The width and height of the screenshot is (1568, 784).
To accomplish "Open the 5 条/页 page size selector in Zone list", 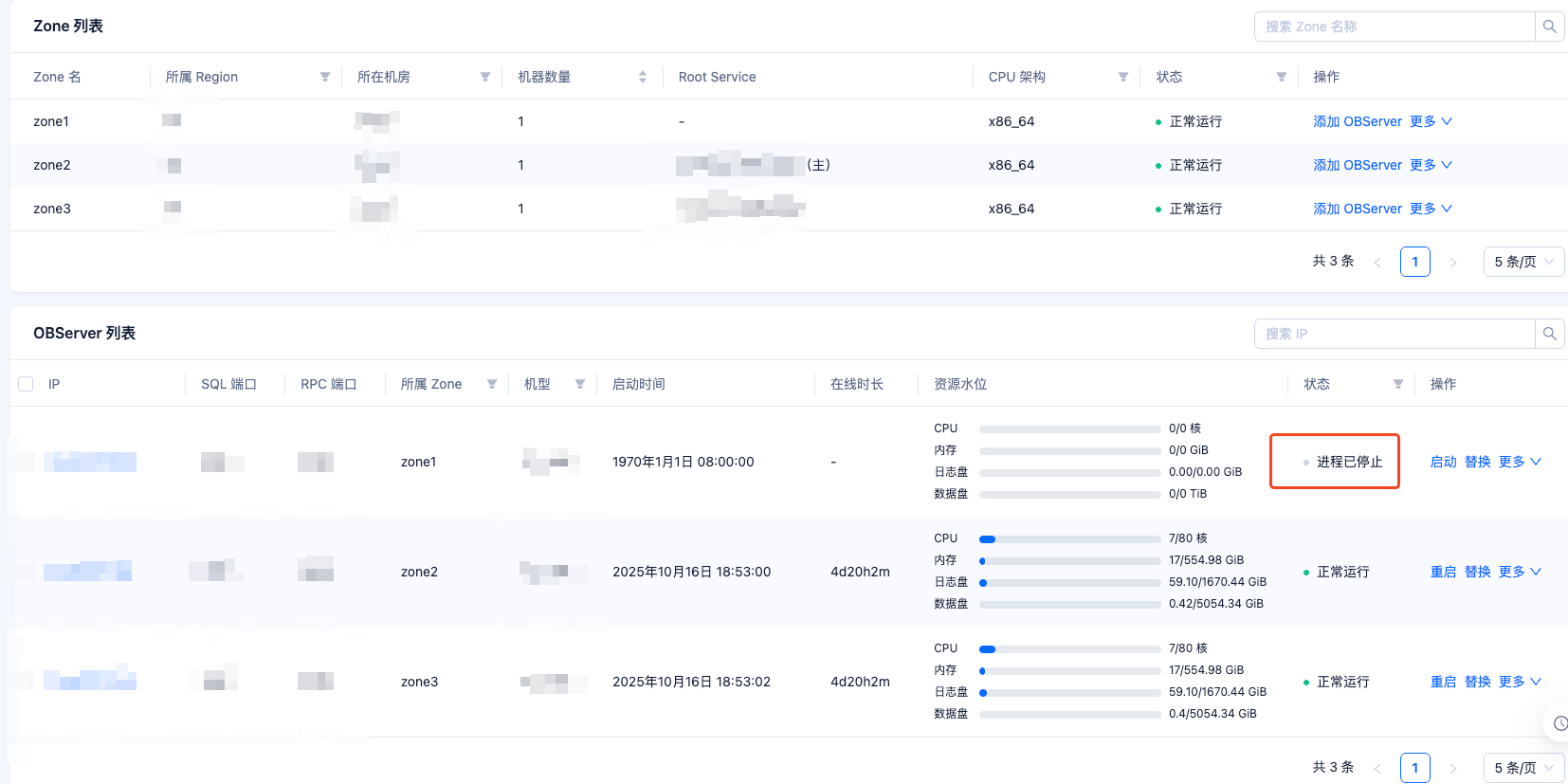I will [1523, 262].
